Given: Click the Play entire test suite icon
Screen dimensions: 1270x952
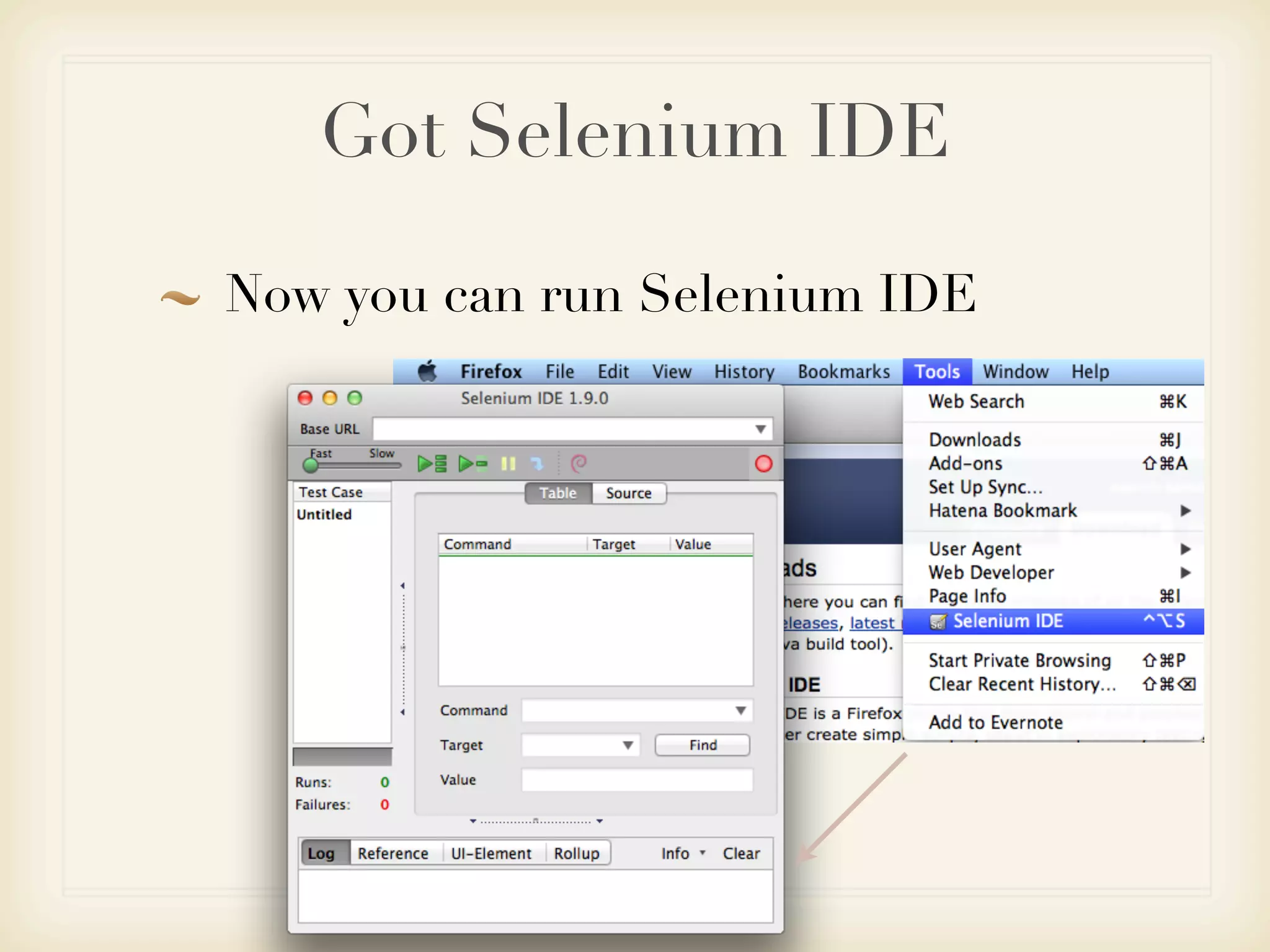Looking at the screenshot, I should (432, 464).
